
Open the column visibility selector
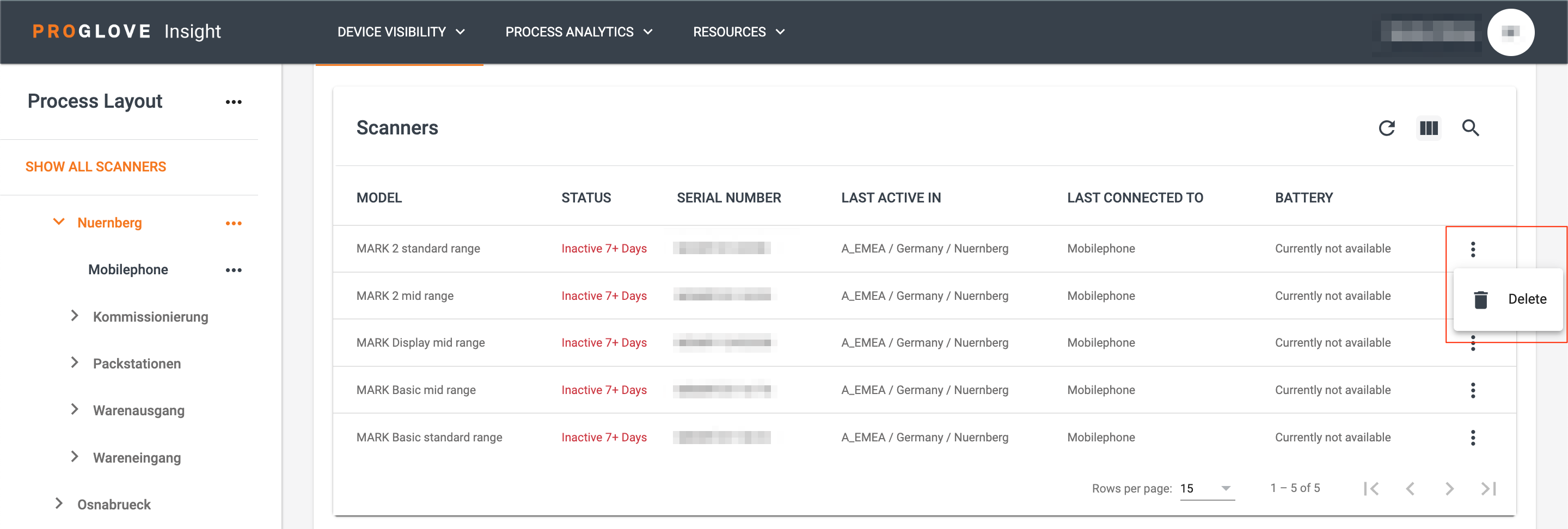(x=1429, y=128)
